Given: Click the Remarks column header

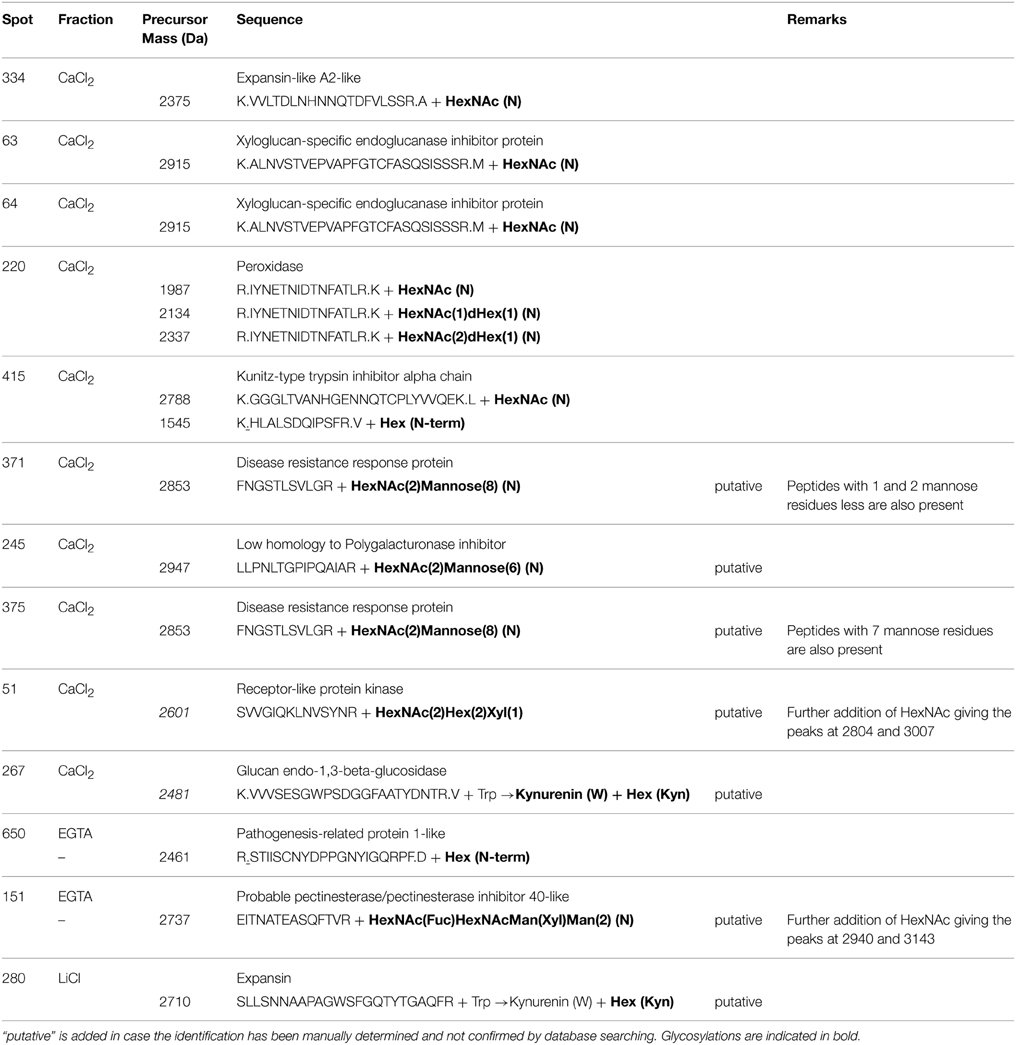Looking at the screenshot, I should point(816,20).
